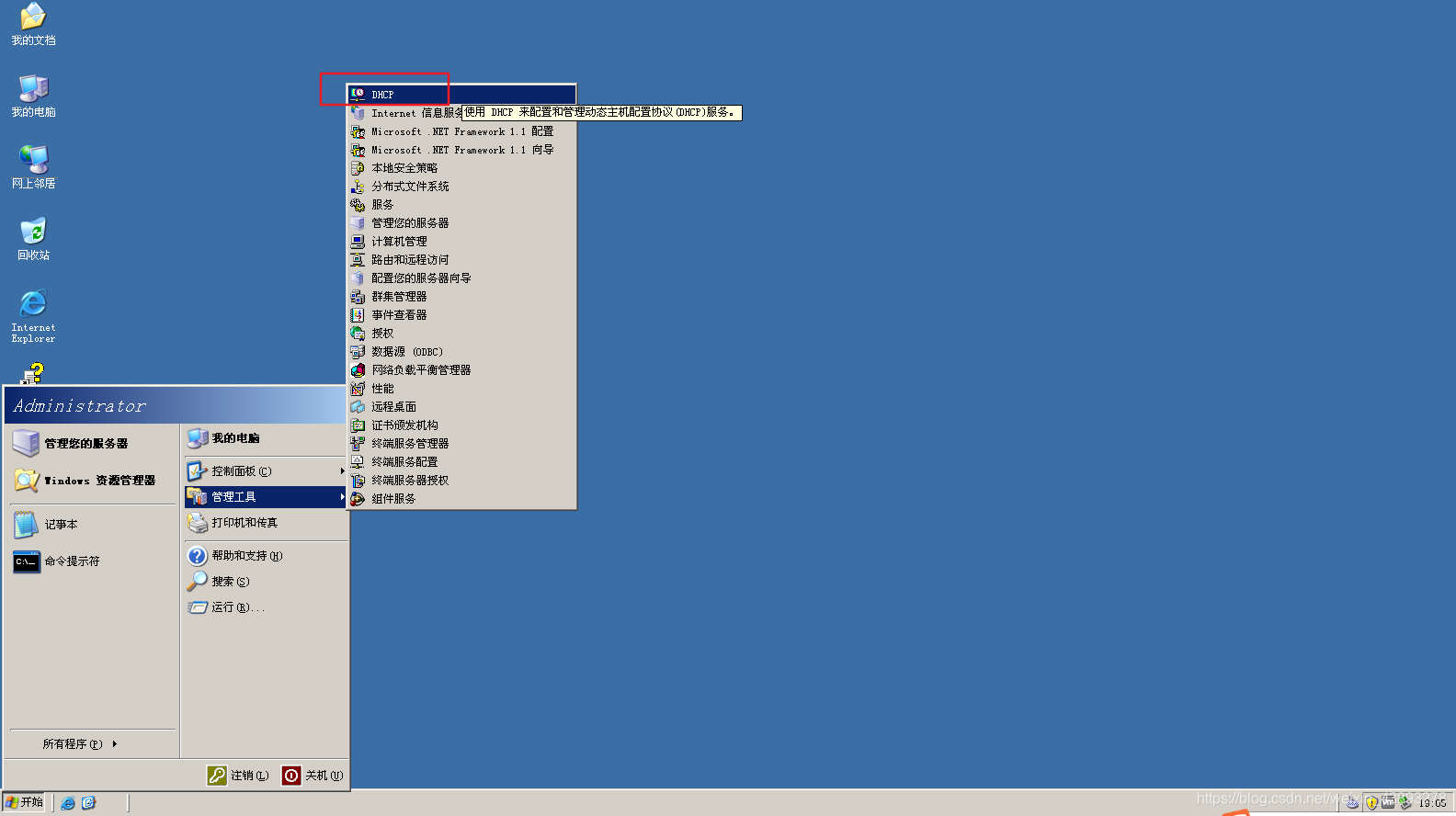Open 管理您的服务器 in the Start menu's left column

(92, 444)
